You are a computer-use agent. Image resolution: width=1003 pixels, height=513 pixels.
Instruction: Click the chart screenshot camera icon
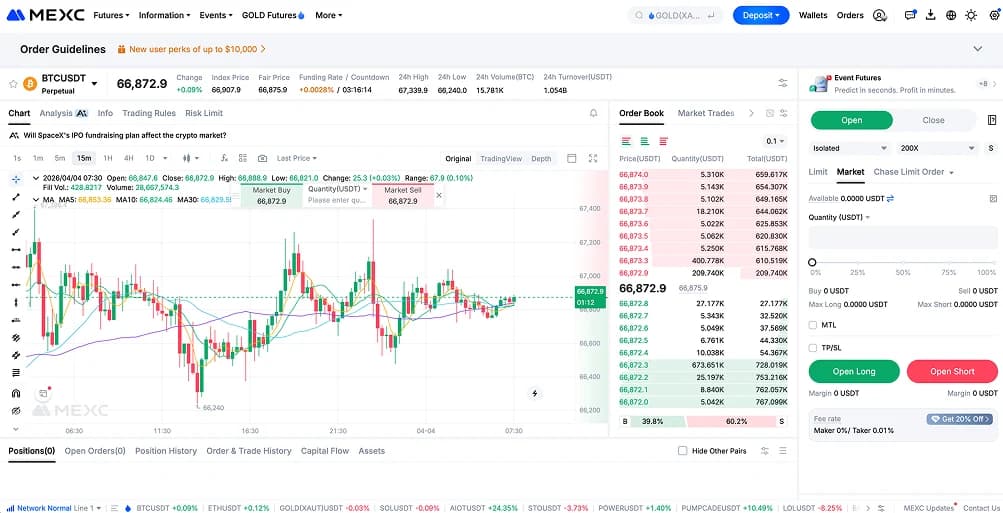coord(262,158)
